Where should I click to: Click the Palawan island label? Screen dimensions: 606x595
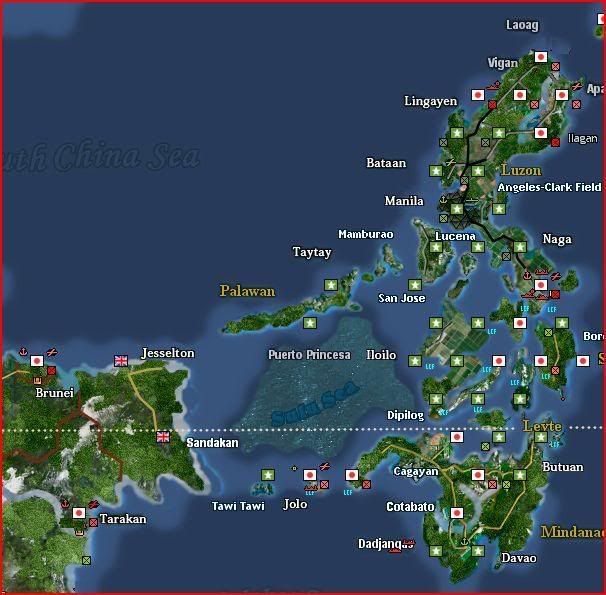pyautogui.click(x=247, y=291)
